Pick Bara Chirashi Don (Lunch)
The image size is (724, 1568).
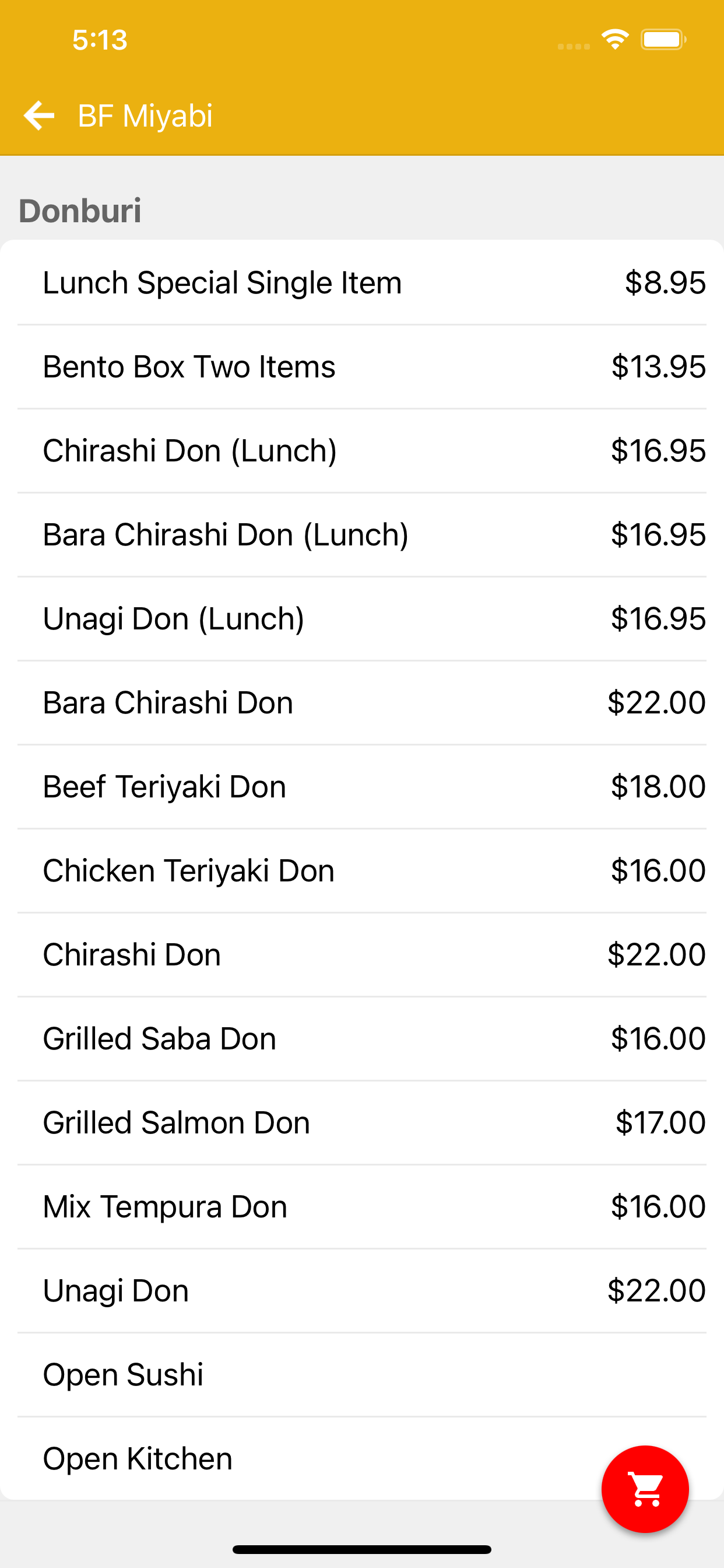click(225, 534)
